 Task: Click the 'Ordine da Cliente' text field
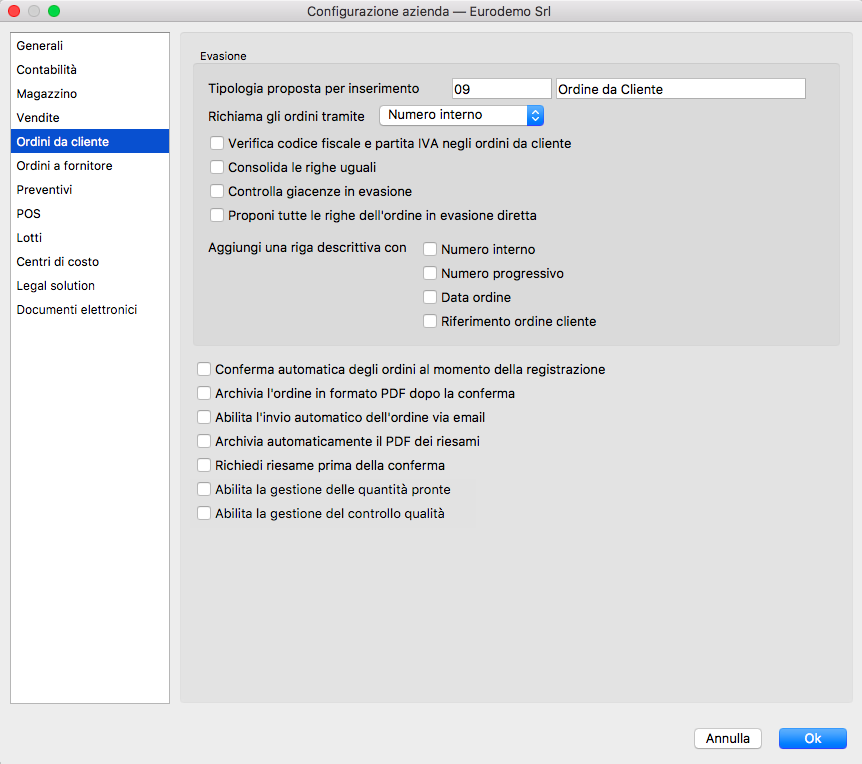[680, 89]
